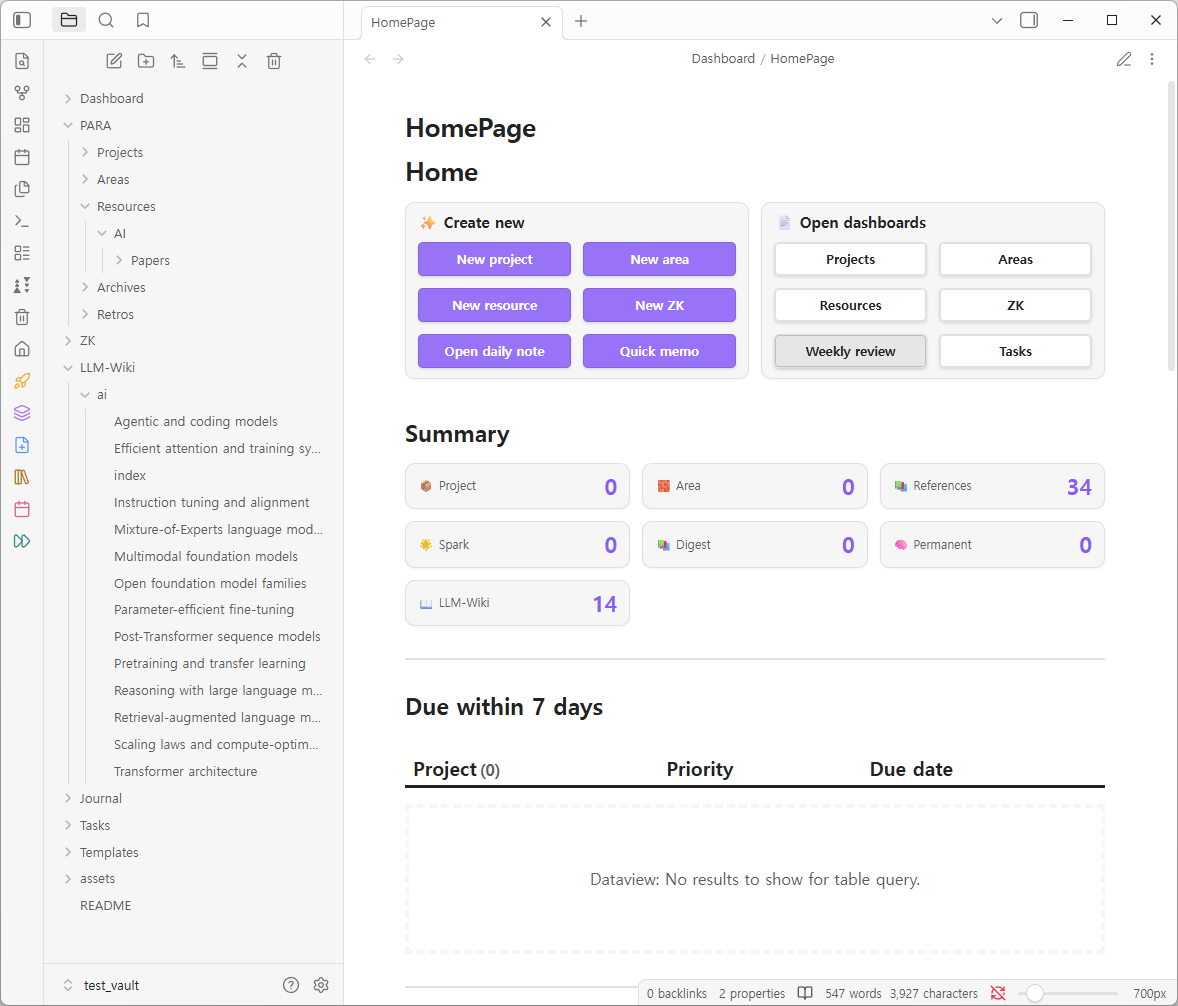The width and height of the screenshot is (1178, 1006).
Task: Click the 2 properties status item
Action: (751, 993)
